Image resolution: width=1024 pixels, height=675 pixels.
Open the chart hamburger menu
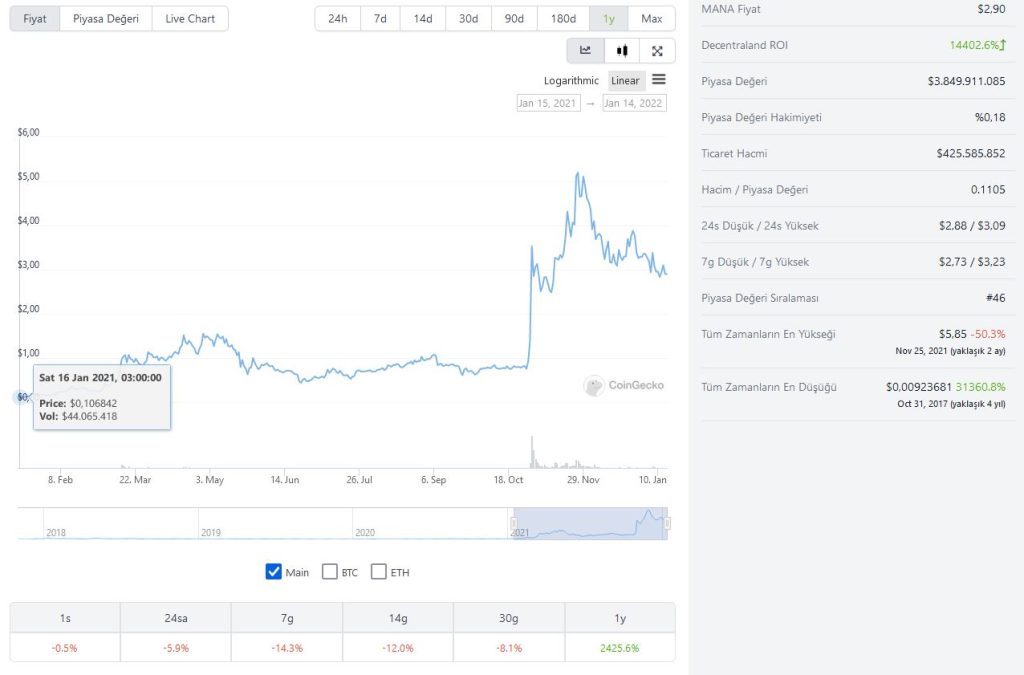point(659,80)
